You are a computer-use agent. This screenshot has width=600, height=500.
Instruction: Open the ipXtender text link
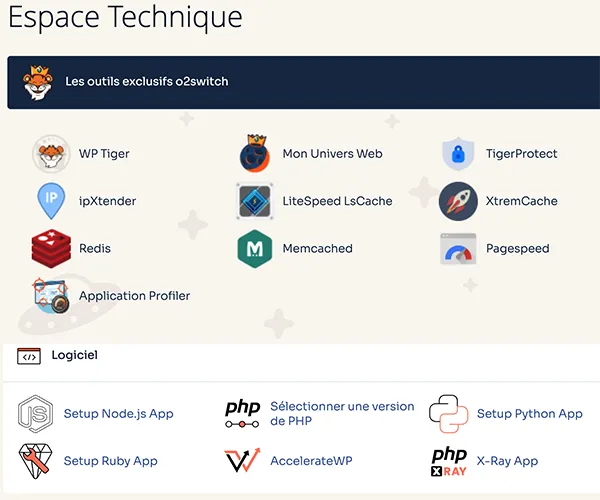pos(108,201)
